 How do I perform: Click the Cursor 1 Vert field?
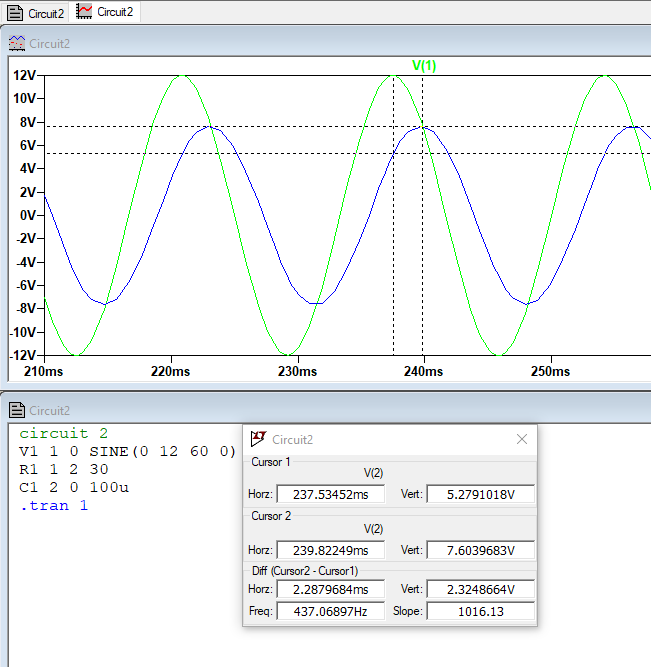[x=480, y=494]
